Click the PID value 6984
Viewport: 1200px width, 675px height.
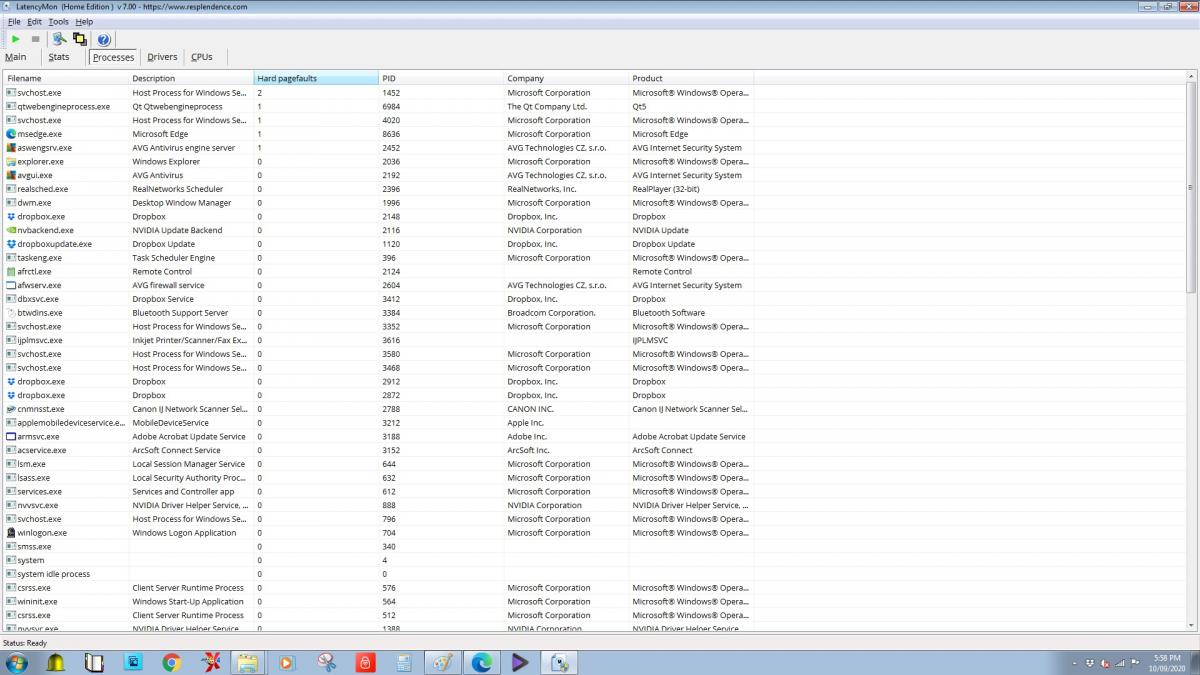391,106
